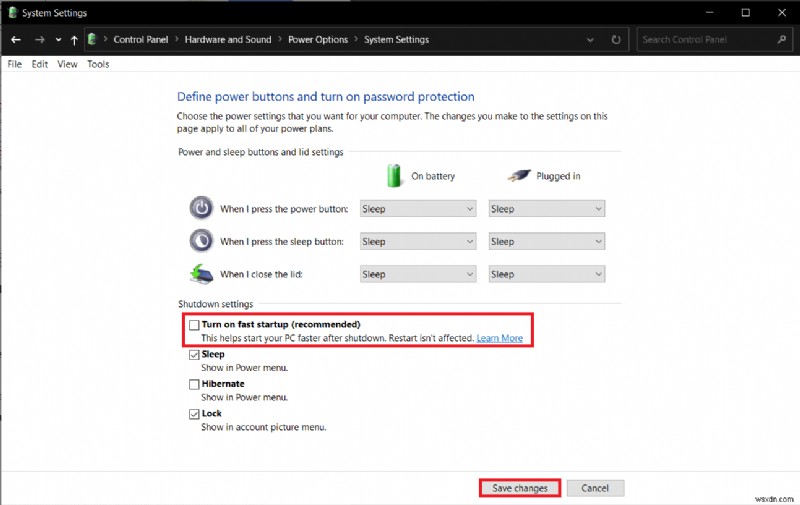This screenshot has height=505, width=800.
Task: Click 'Power and sleep buttons and lid settings' label
Action: click(261, 152)
